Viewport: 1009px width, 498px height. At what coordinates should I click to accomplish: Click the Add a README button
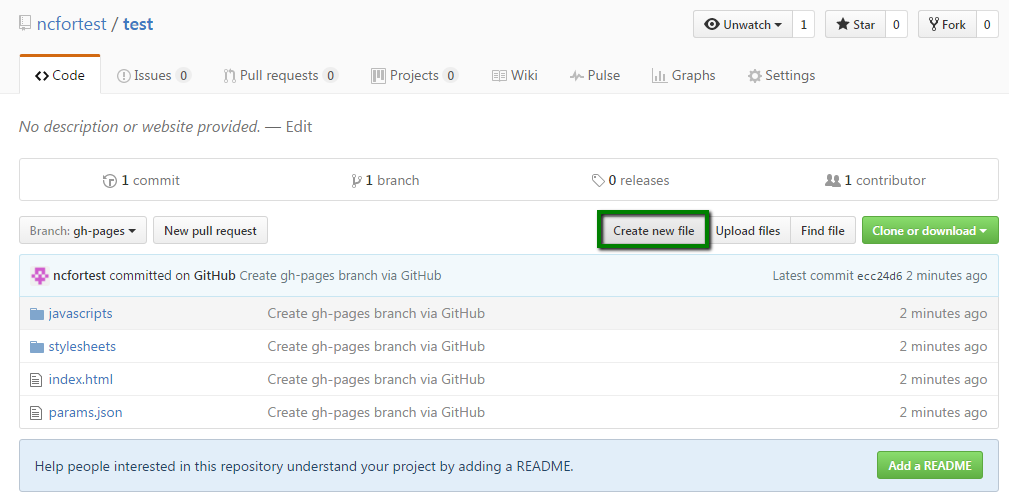coord(930,465)
